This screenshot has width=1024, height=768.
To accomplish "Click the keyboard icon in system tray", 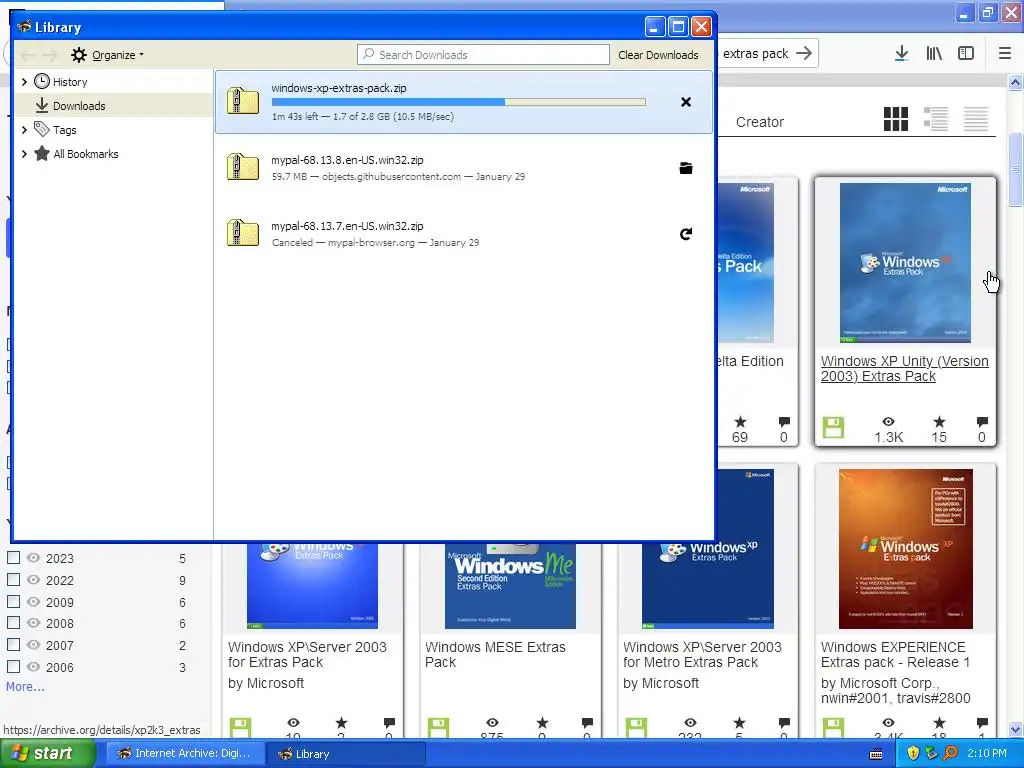I will 876,754.
